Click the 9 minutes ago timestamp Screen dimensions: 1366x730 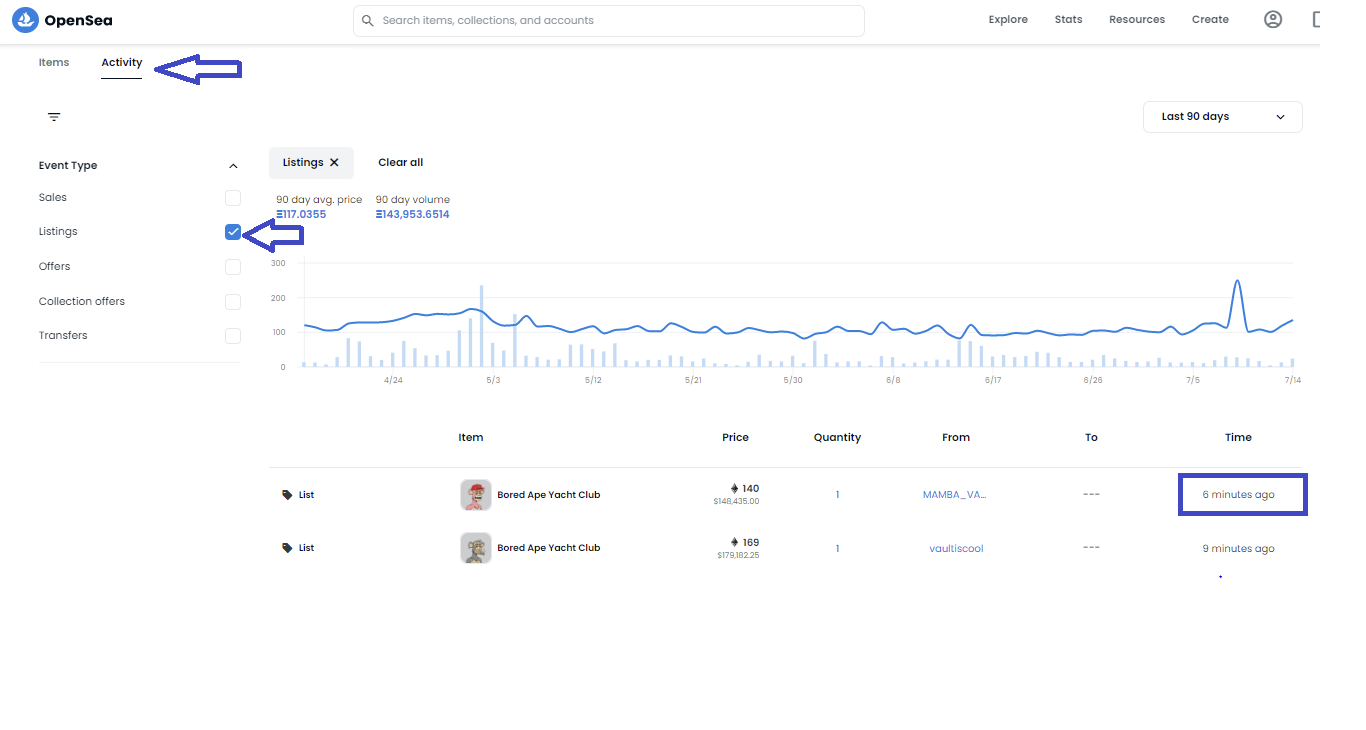coord(1238,548)
